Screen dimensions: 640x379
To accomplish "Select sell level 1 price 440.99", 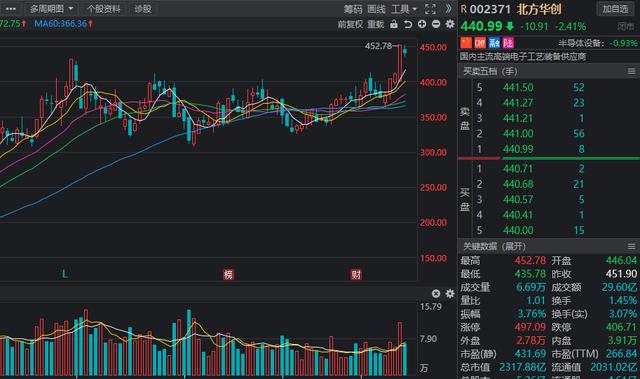I will (518, 149).
